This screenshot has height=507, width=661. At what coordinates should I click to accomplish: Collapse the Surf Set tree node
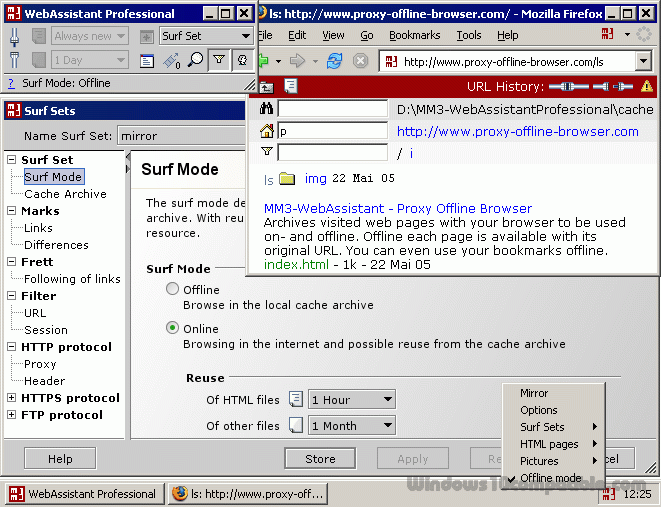pyautogui.click(x=12, y=160)
